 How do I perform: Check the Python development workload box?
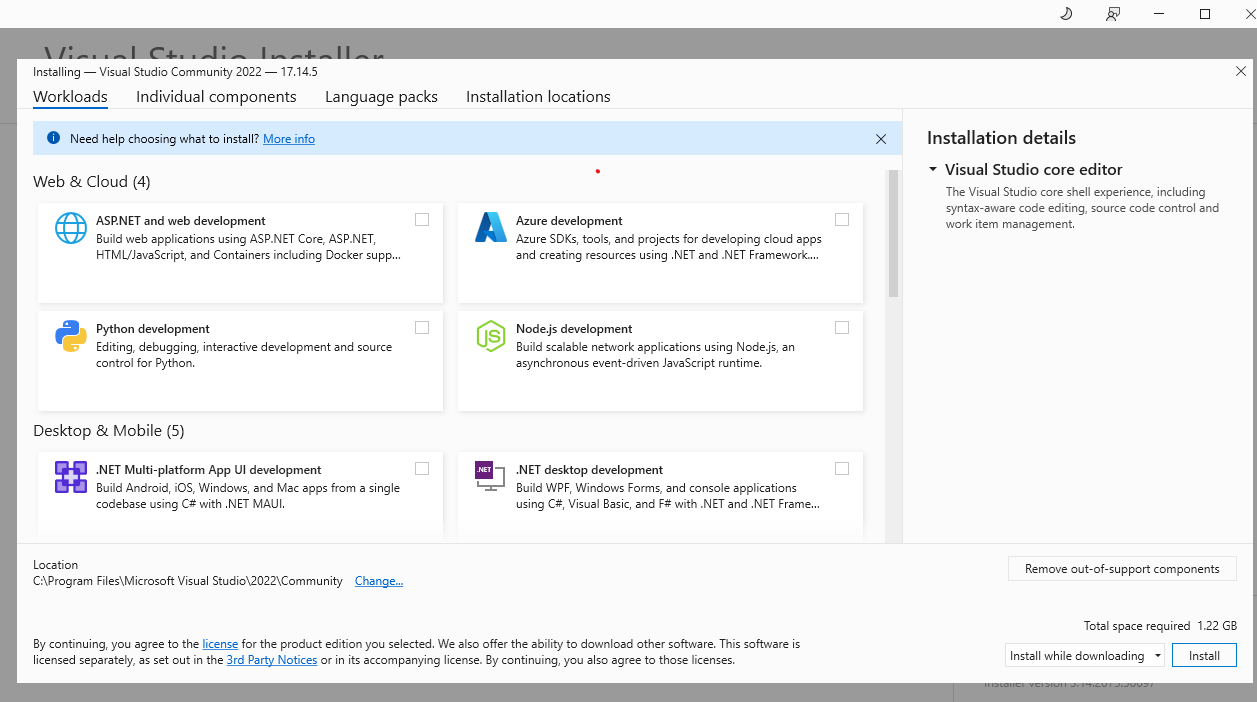pos(422,328)
